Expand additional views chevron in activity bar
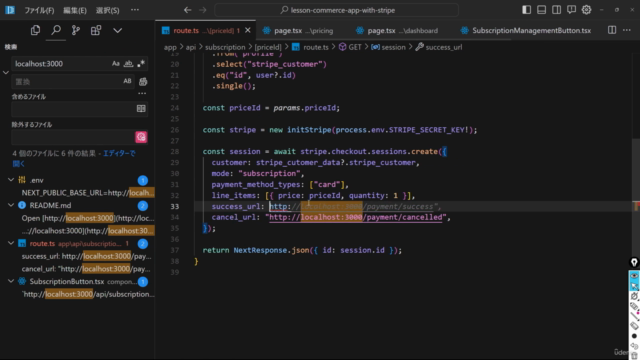640x360 pixels. click(117, 31)
